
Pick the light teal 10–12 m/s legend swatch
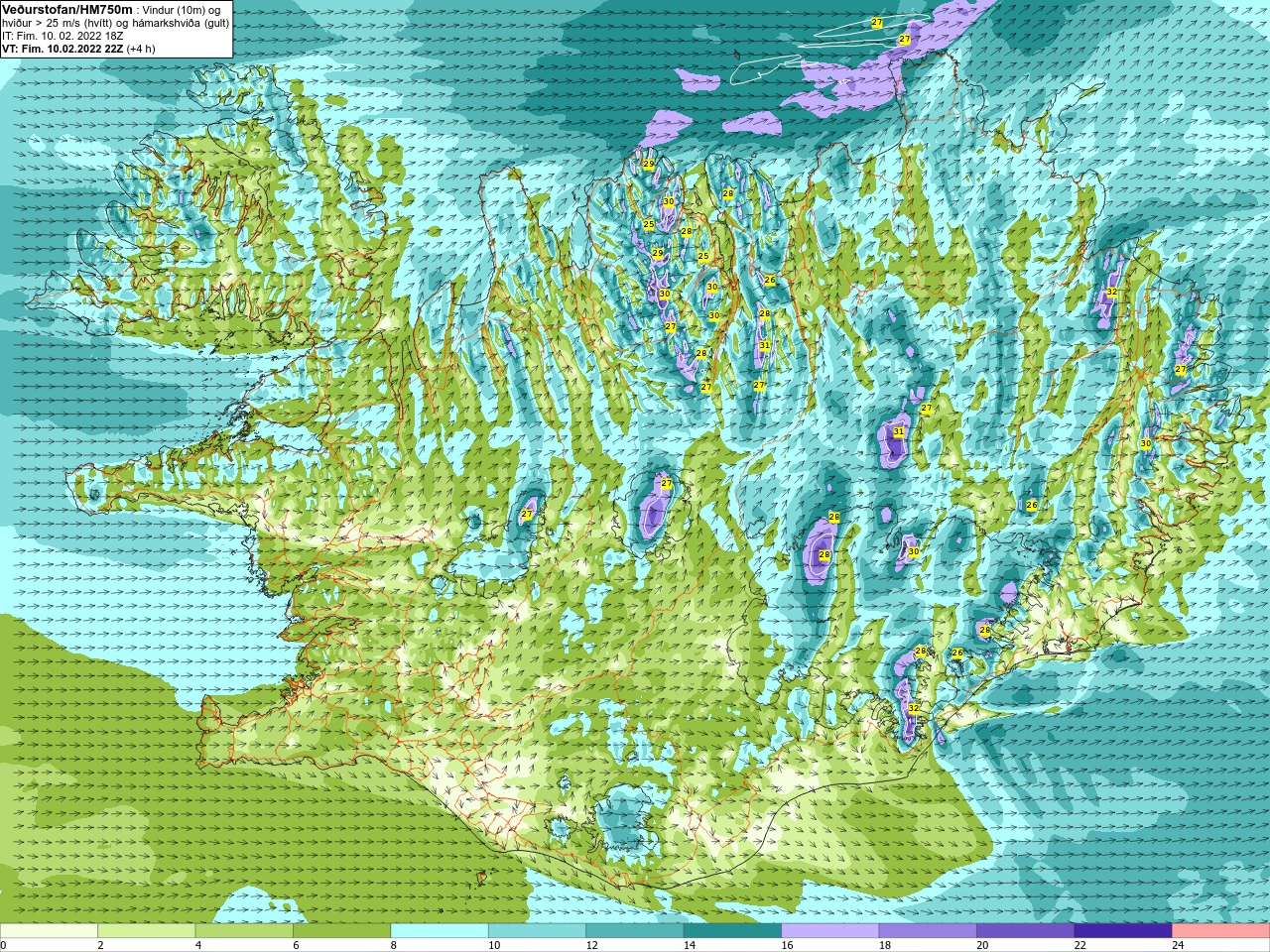537,931
